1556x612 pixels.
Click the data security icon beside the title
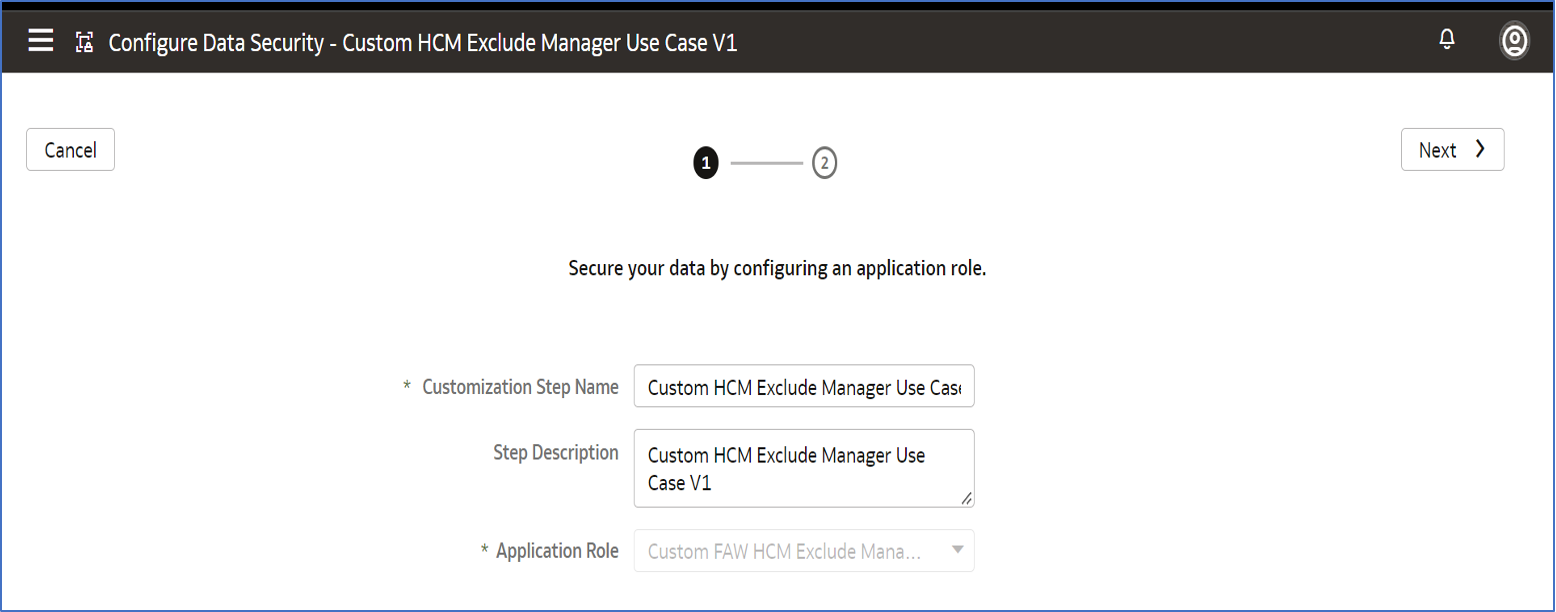point(85,42)
